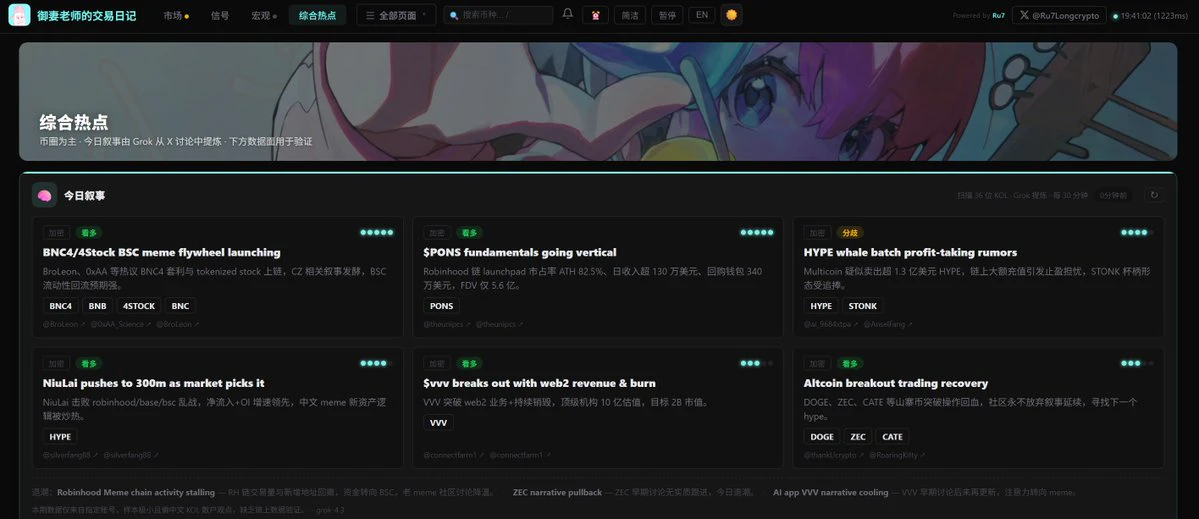
Task: Click strength dots on HYPE whale card
Action: pyautogui.click(x=1137, y=232)
